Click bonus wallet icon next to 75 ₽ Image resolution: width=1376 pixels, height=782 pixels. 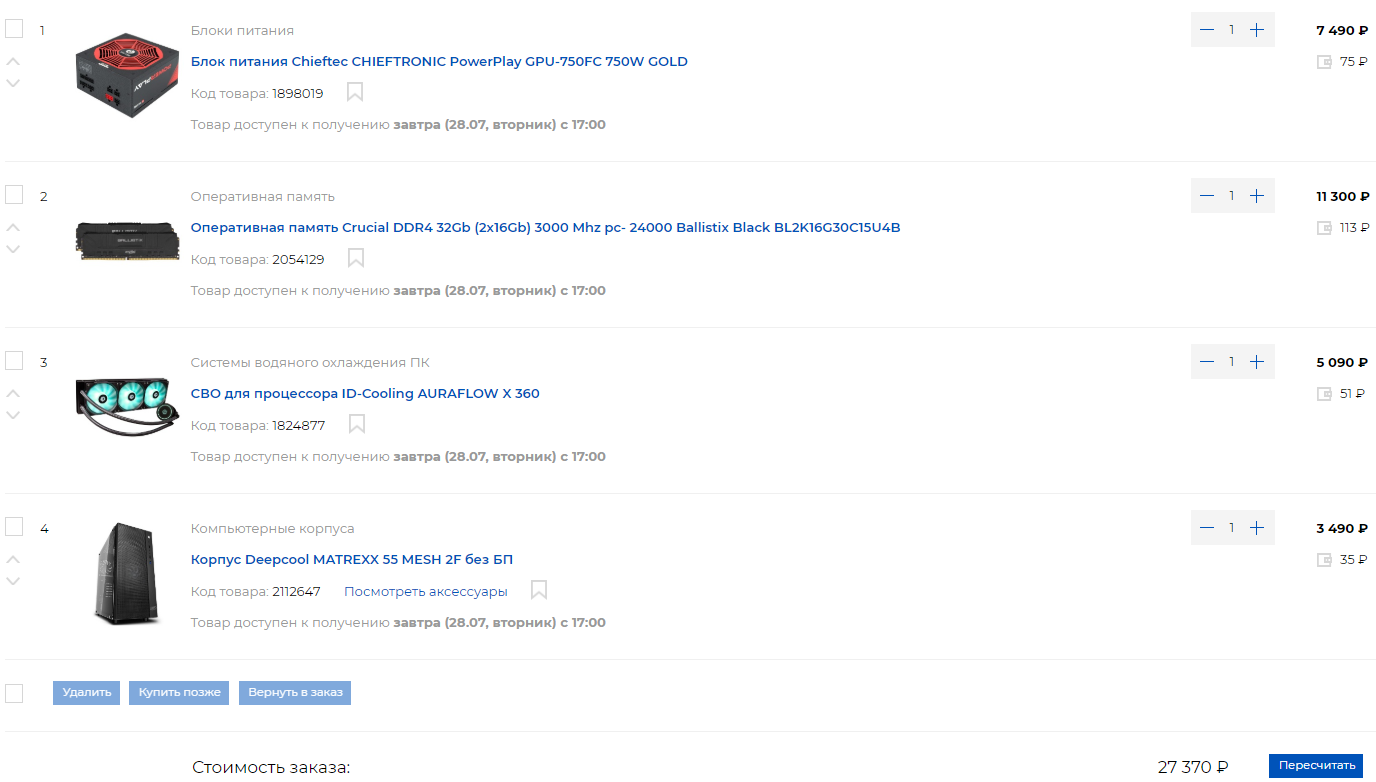point(1325,62)
